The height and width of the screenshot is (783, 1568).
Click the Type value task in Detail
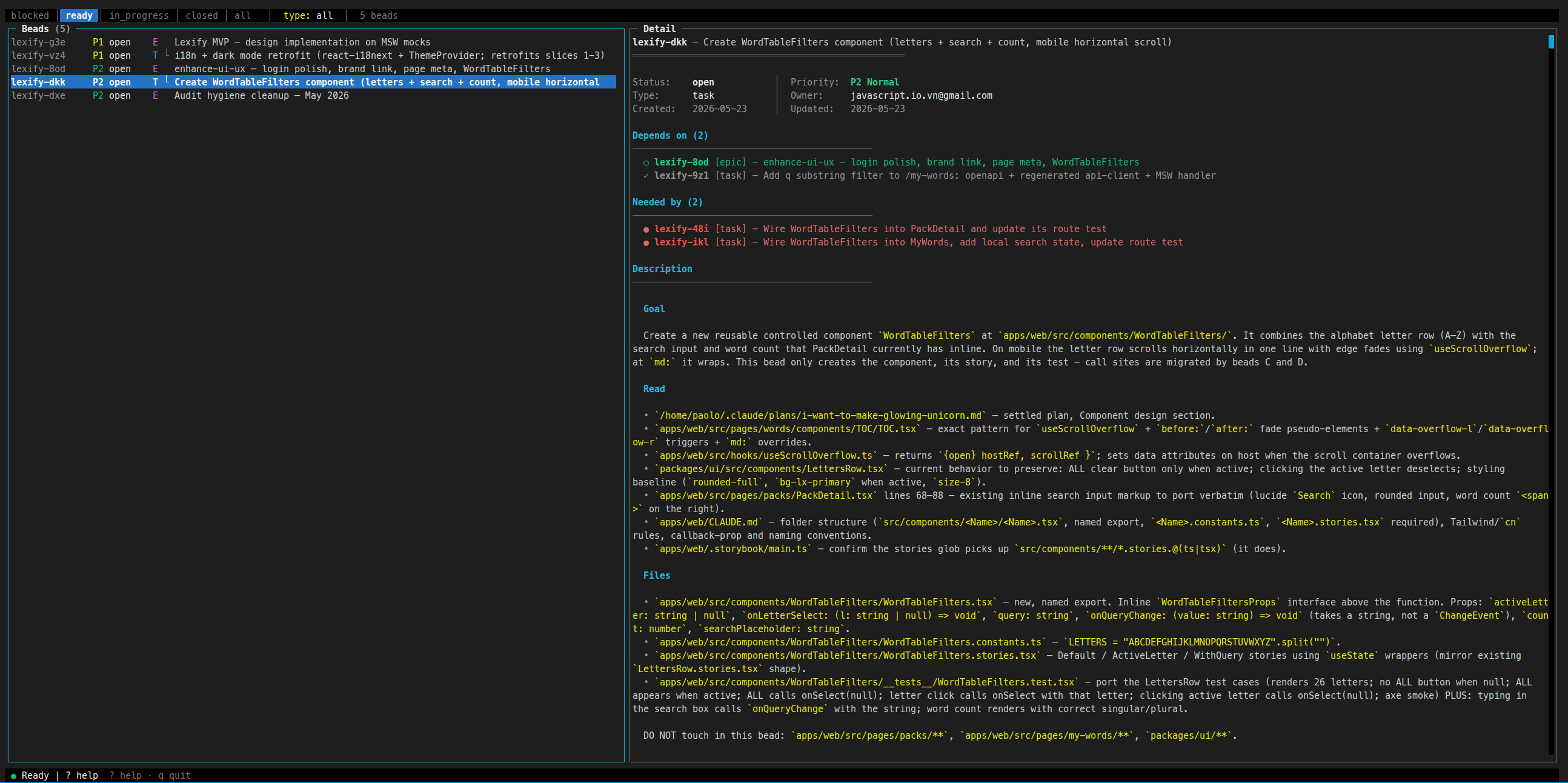point(703,96)
